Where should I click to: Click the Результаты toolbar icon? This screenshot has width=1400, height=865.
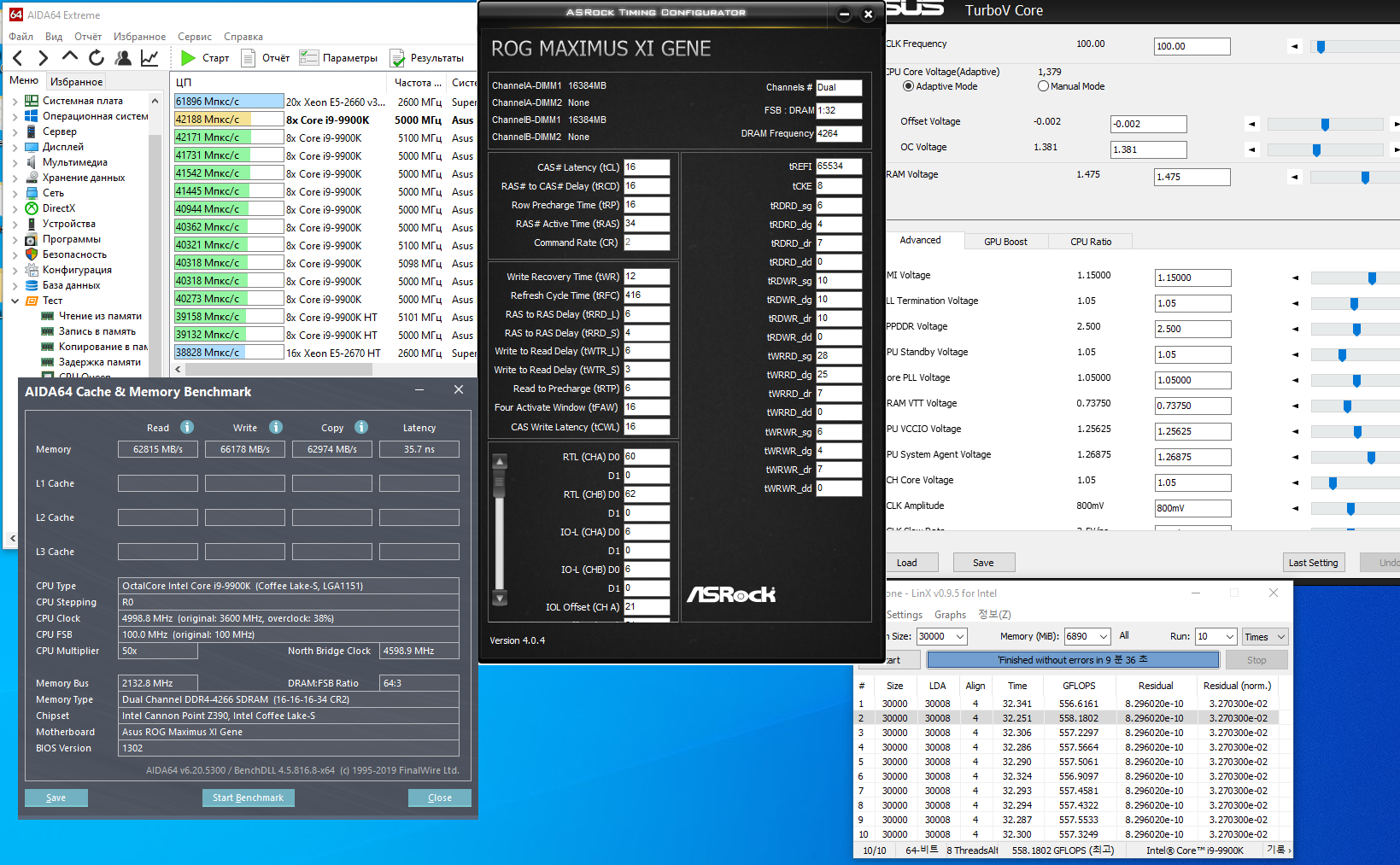point(397,58)
